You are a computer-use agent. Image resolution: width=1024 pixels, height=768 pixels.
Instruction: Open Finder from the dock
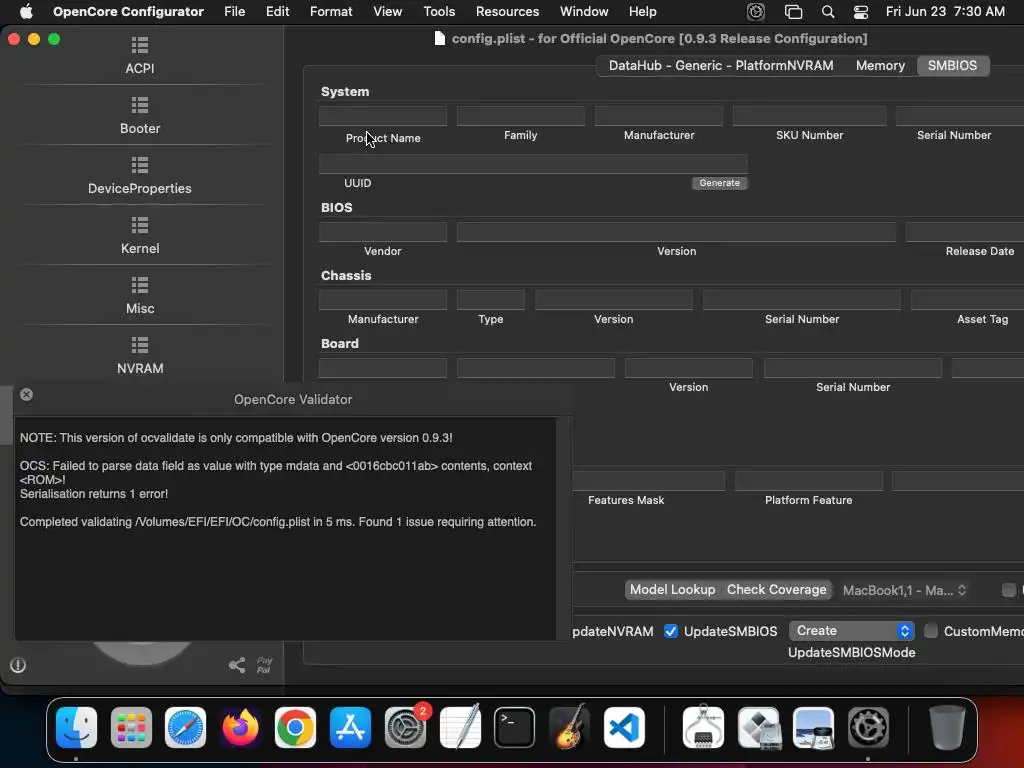pyautogui.click(x=76, y=727)
